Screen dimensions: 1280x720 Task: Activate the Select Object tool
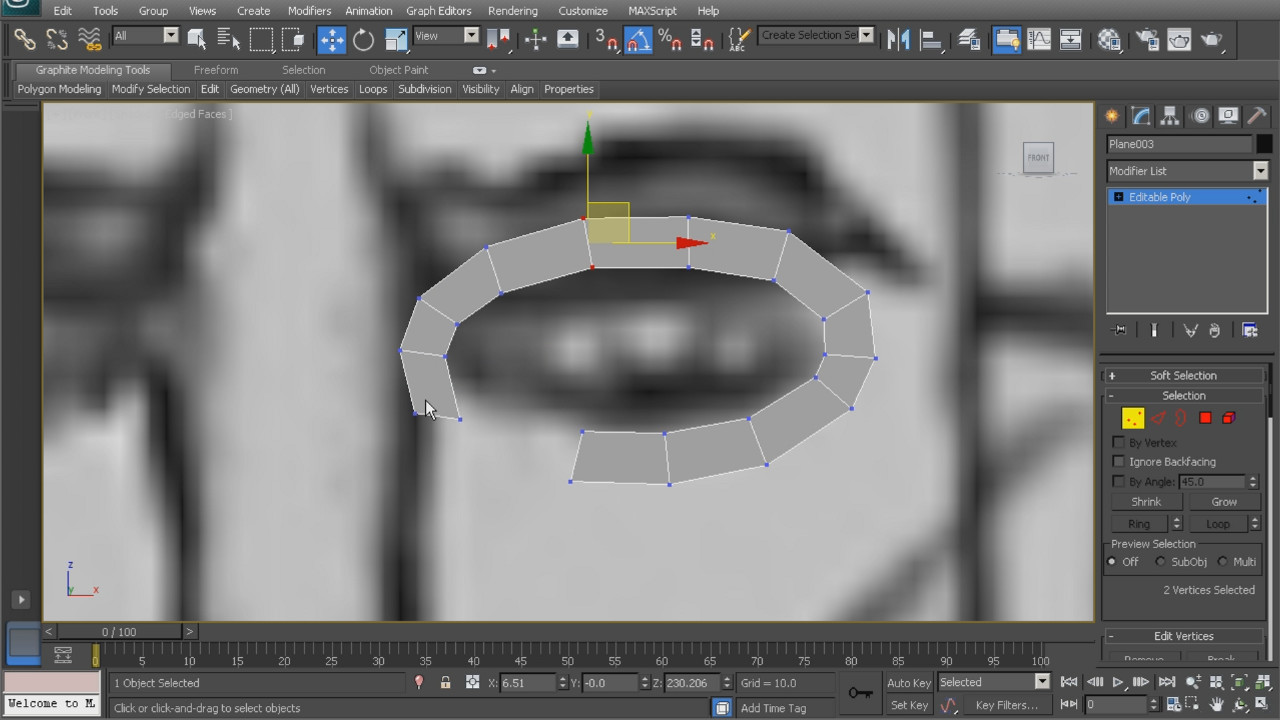(x=196, y=39)
